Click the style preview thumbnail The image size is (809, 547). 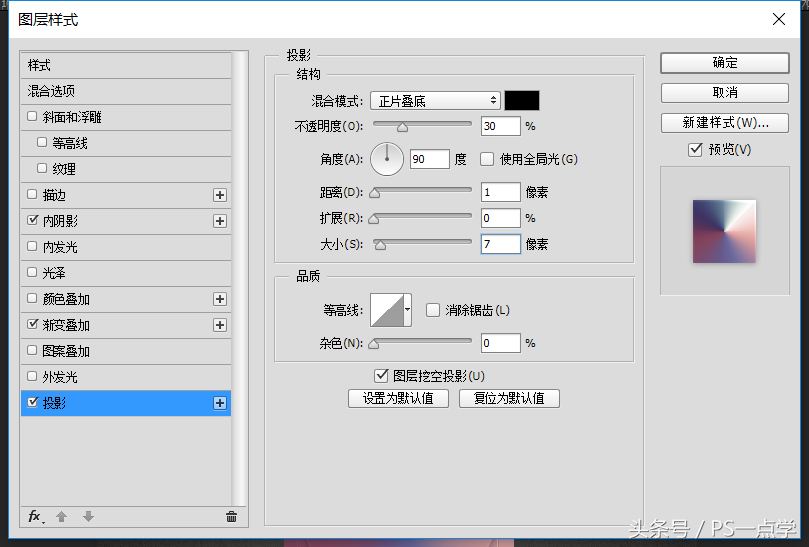click(724, 231)
